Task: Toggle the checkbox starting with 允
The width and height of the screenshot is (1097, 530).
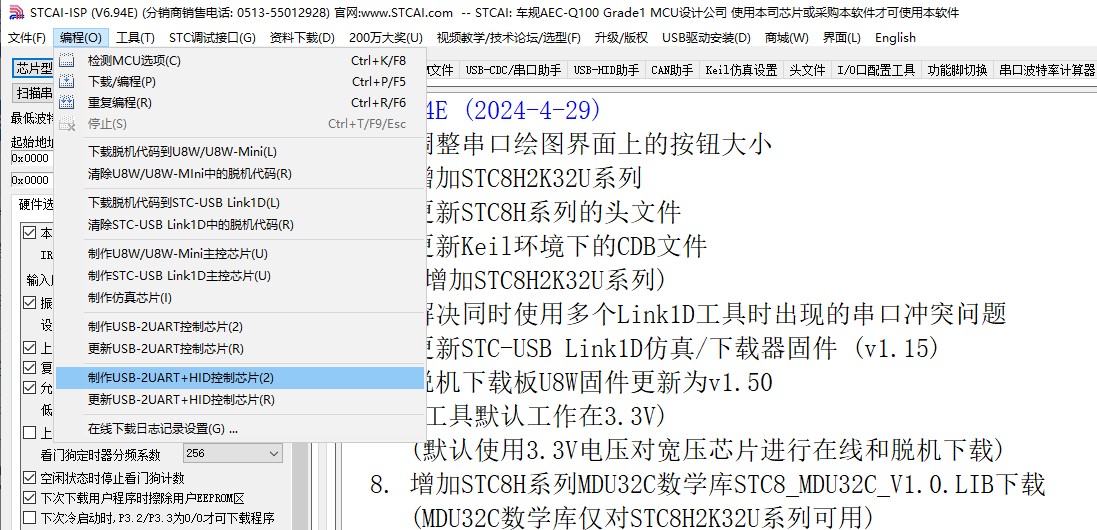Action: [29, 388]
